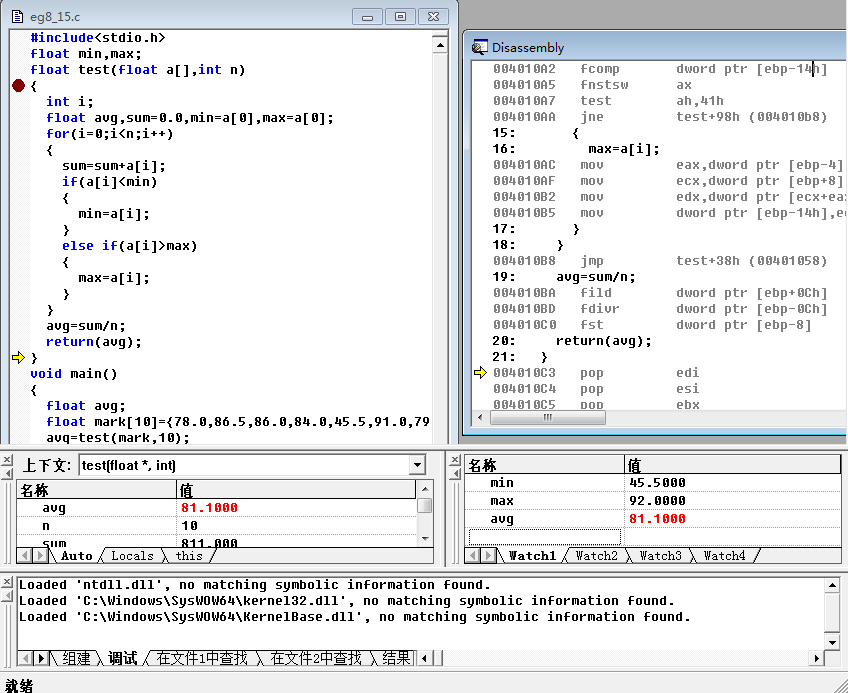Click the Disassembly scroll-left arrow
The image size is (848, 693).
[x=480, y=418]
